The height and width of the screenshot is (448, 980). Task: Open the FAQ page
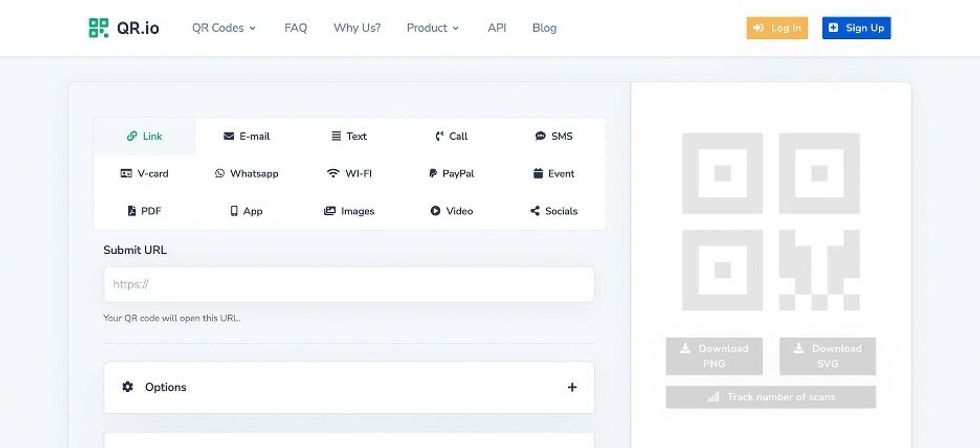coord(295,28)
